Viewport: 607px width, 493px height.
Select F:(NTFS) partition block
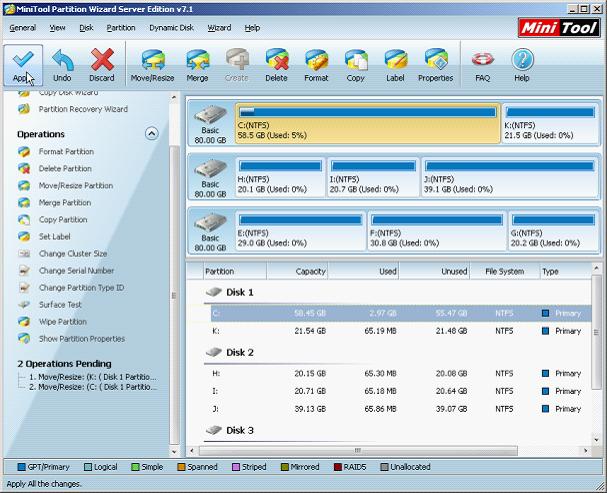pos(437,231)
